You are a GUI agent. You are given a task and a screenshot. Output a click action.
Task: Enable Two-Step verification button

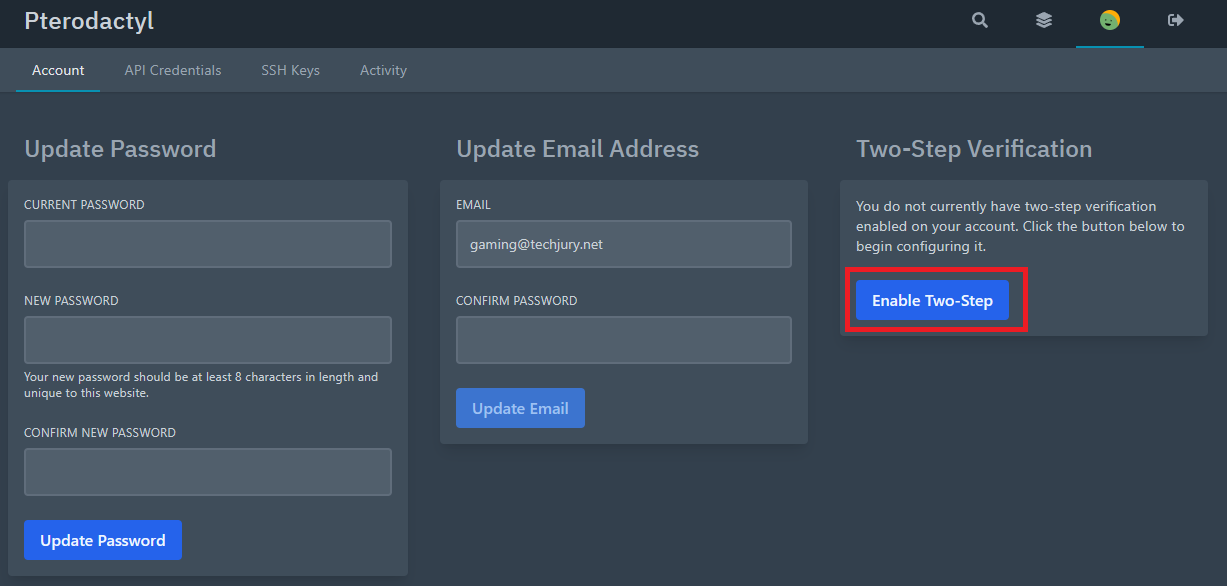click(932, 300)
